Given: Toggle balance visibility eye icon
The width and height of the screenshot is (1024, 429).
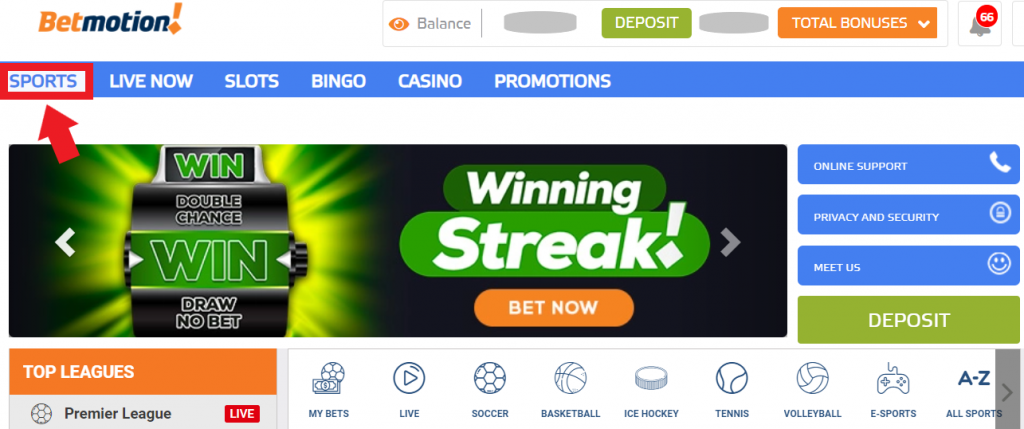Looking at the screenshot, I should point(398,24).
